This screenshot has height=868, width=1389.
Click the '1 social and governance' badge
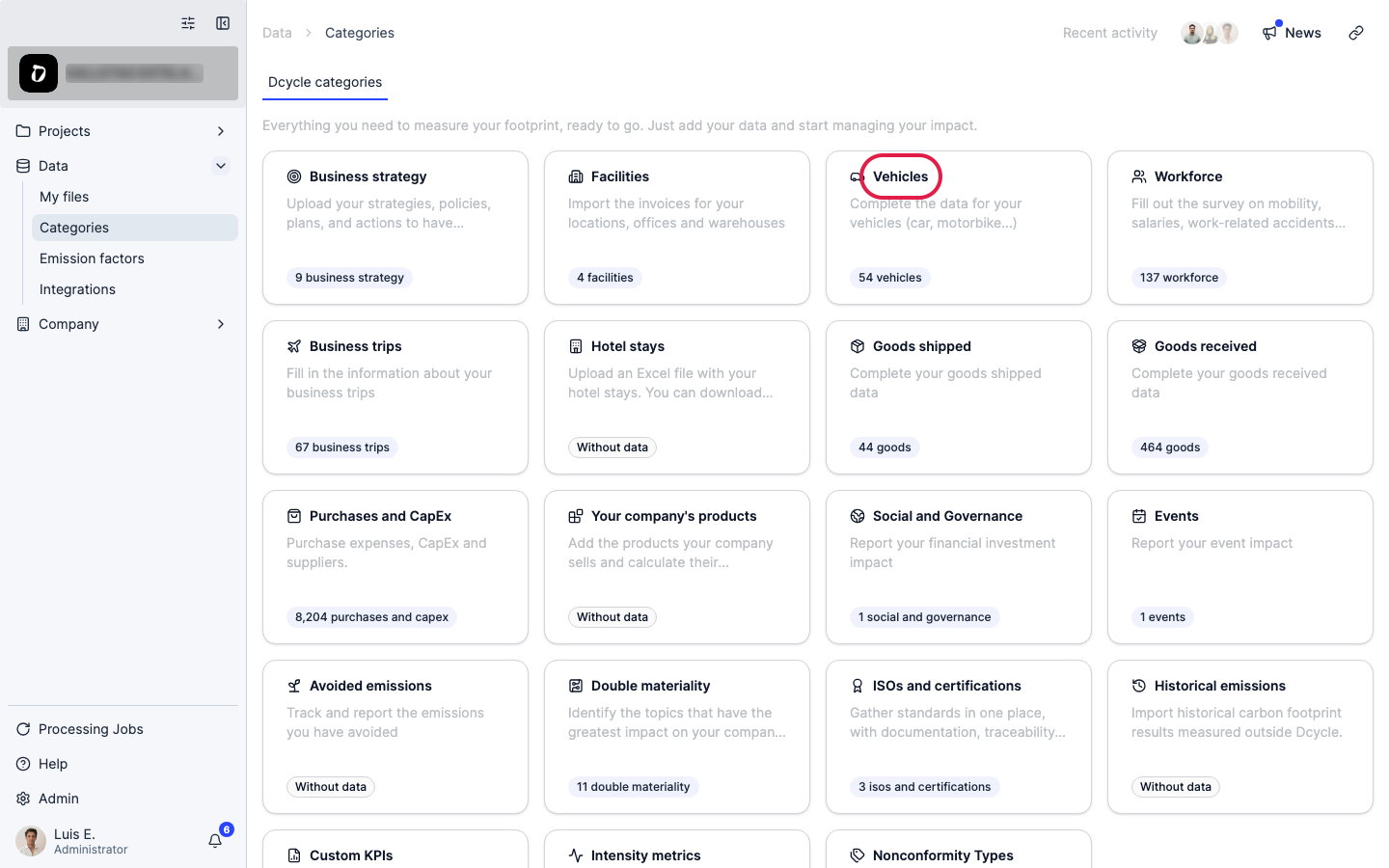coord(925,617)
